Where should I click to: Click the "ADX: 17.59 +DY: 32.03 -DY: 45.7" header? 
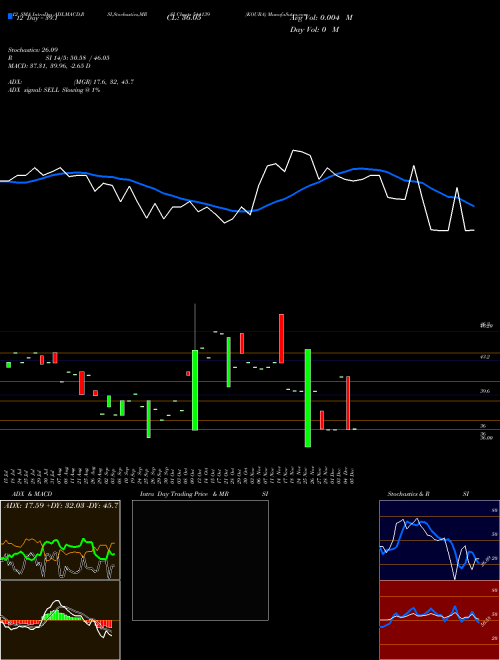tap(61, 505)
